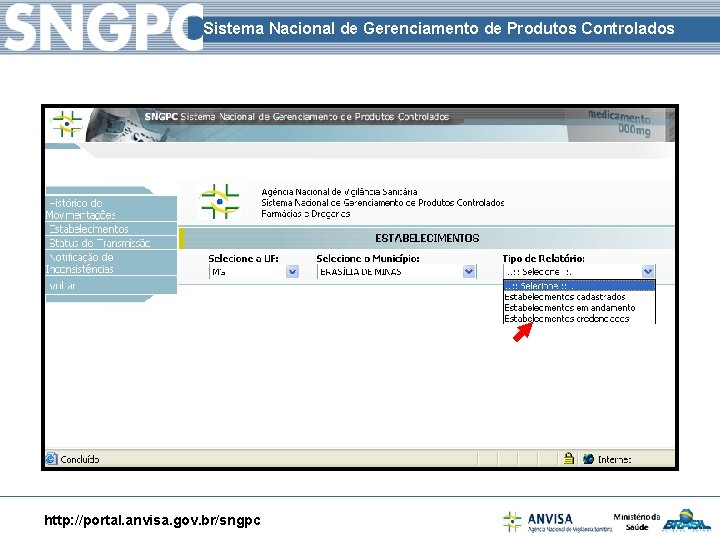Click the Concluído status bar text

click(80, 459)
